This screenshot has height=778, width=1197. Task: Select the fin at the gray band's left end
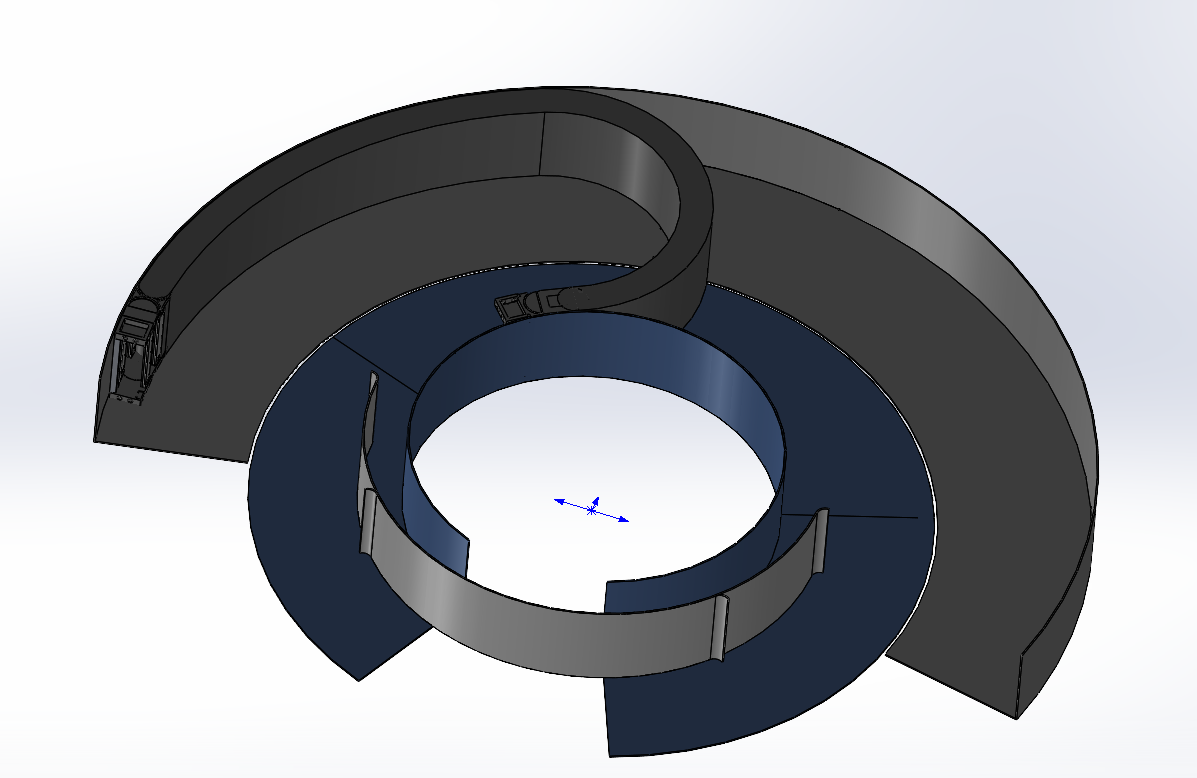tap(368, 520)
